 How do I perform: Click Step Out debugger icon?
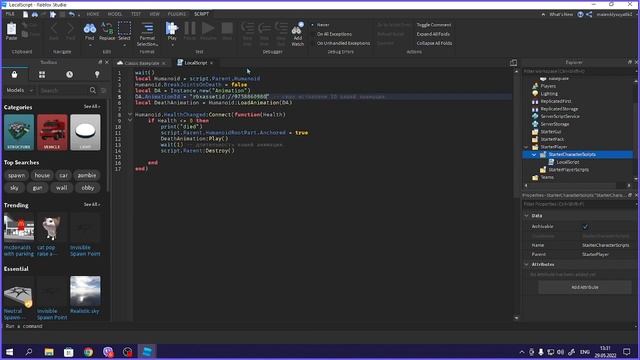pos(281,28)
